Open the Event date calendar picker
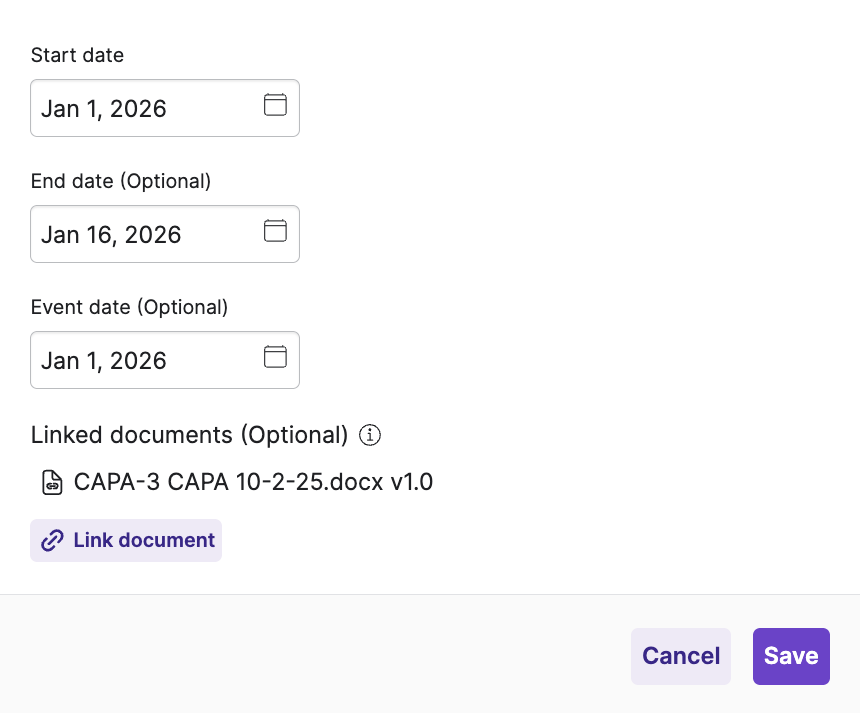The height and width of the screenshot is (713, 860). click(274, 356)
